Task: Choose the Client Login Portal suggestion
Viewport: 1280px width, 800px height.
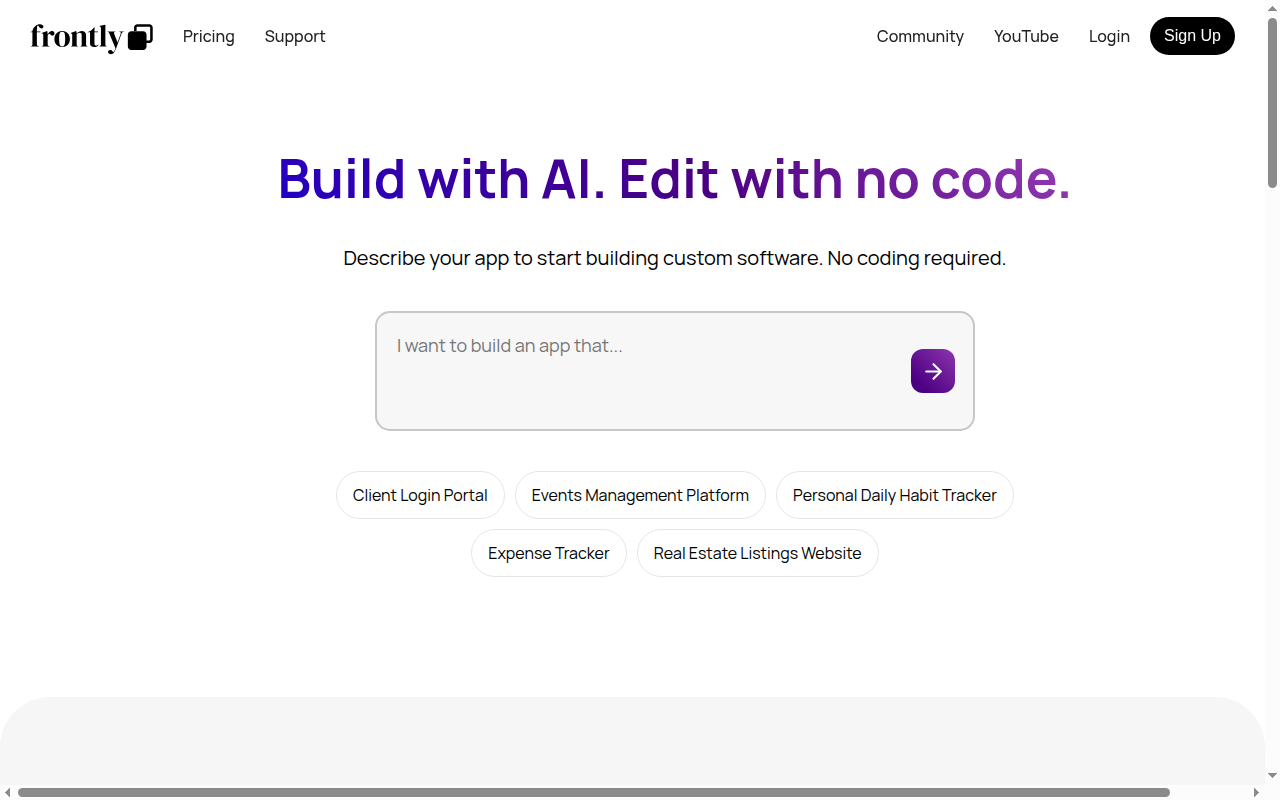Action: coord(420,495)
